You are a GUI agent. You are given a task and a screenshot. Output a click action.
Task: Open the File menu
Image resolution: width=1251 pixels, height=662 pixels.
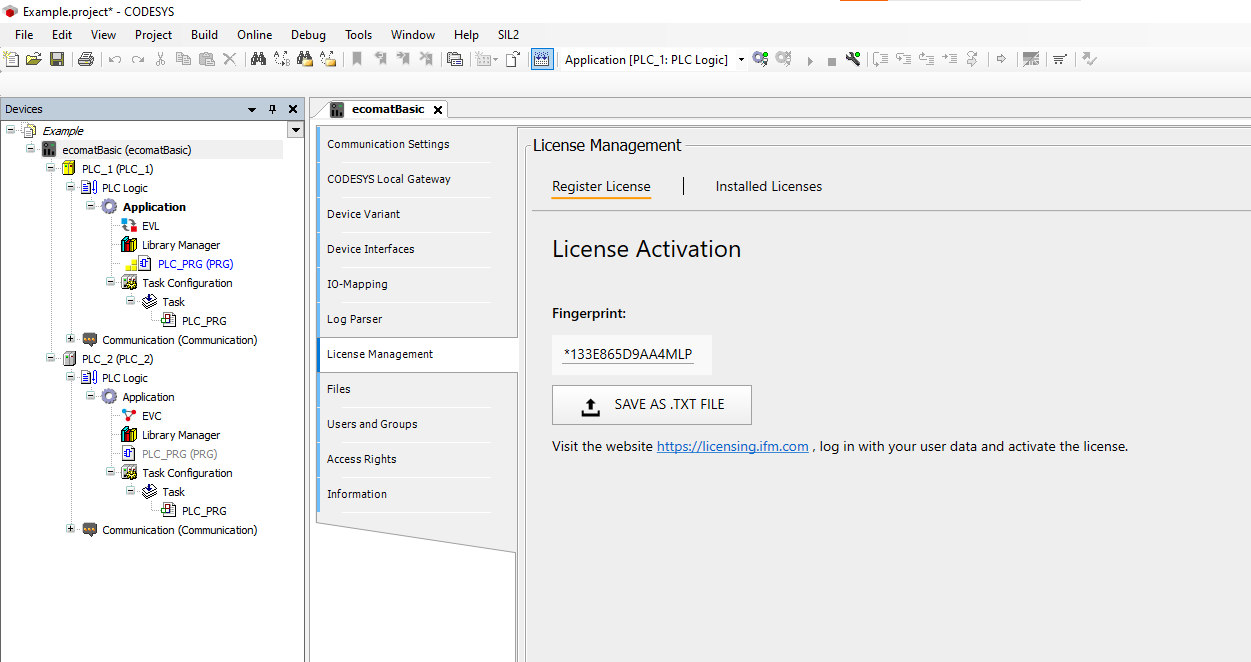[24, 34]
